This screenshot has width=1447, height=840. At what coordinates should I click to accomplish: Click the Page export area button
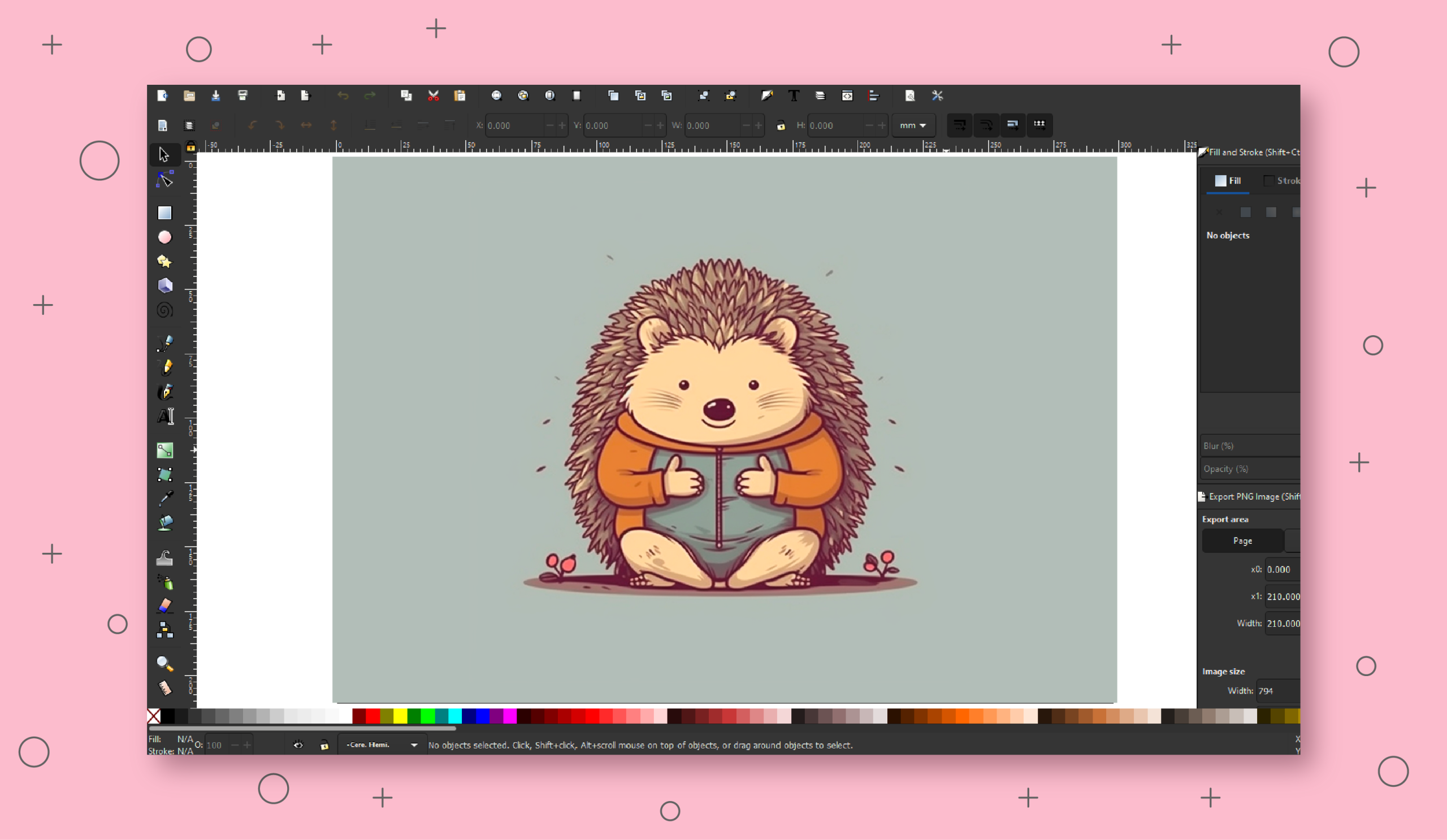(1242, 541)
